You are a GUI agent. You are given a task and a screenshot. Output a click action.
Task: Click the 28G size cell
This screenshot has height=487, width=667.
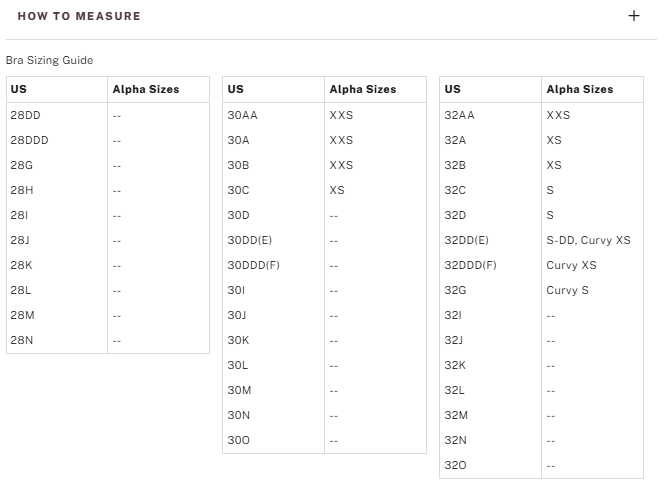[22, 165]
